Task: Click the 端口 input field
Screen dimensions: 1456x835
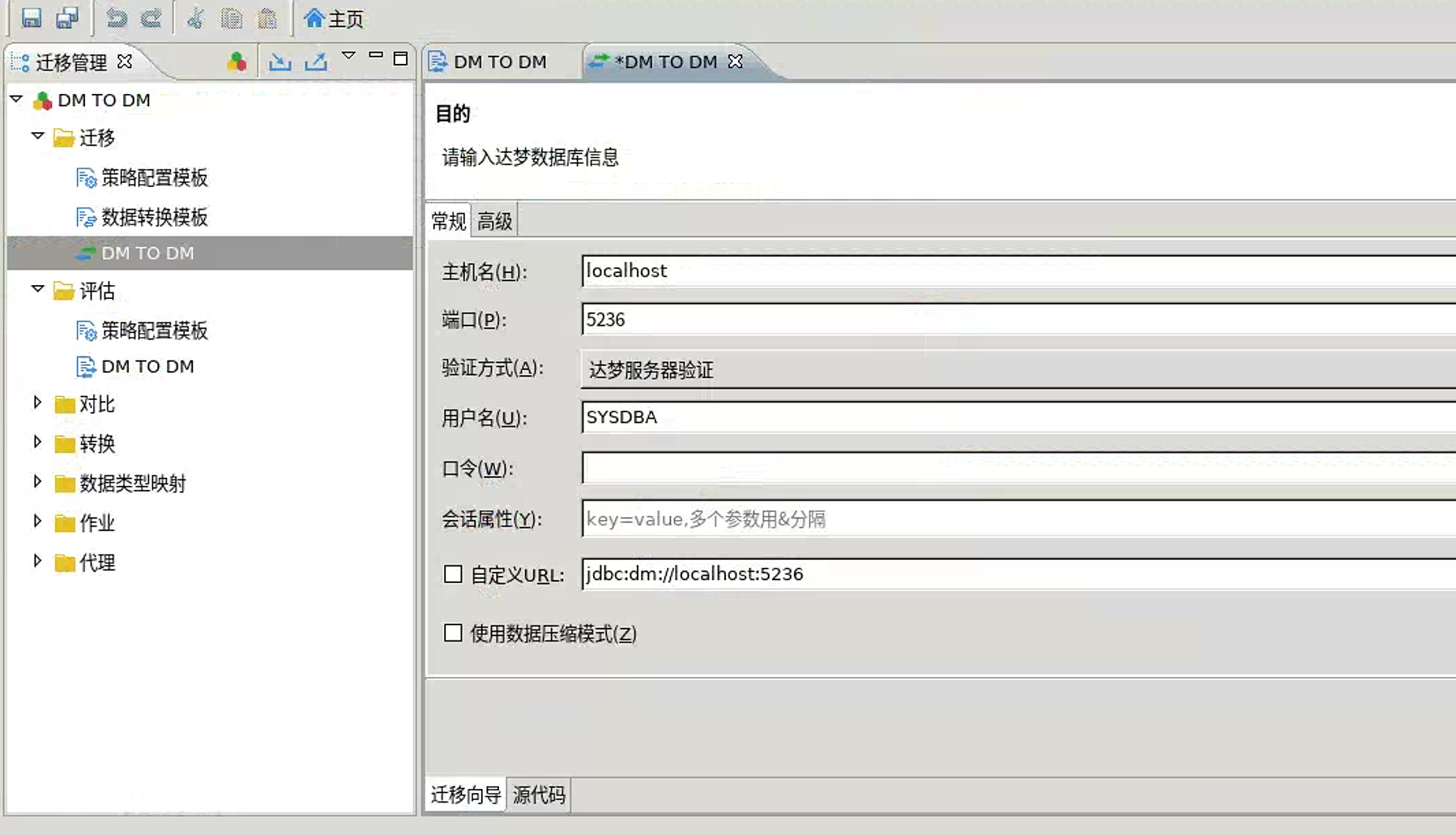Action: (1018, 319)
